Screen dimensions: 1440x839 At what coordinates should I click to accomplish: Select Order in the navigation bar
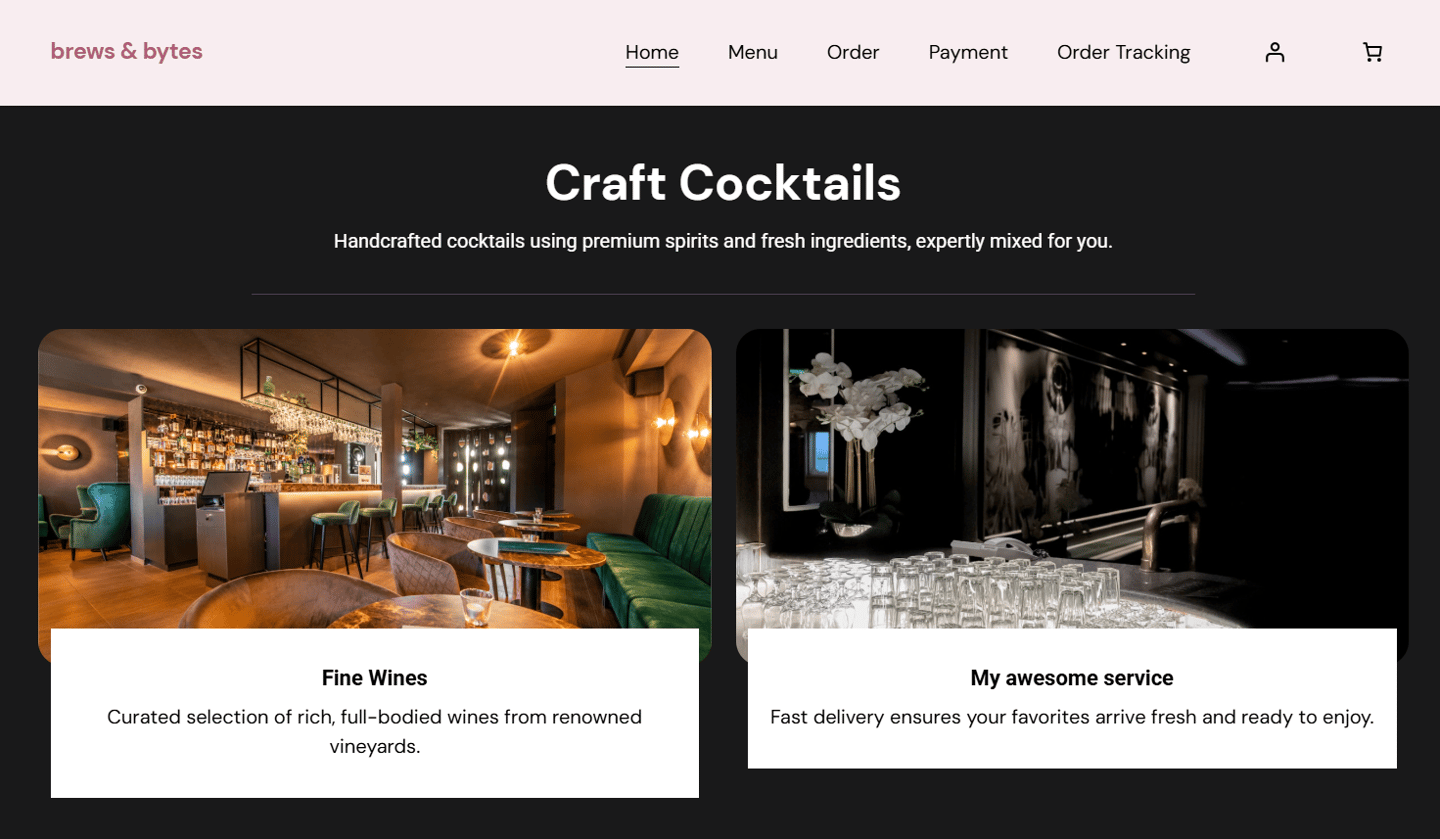click(x=853, y=52)
